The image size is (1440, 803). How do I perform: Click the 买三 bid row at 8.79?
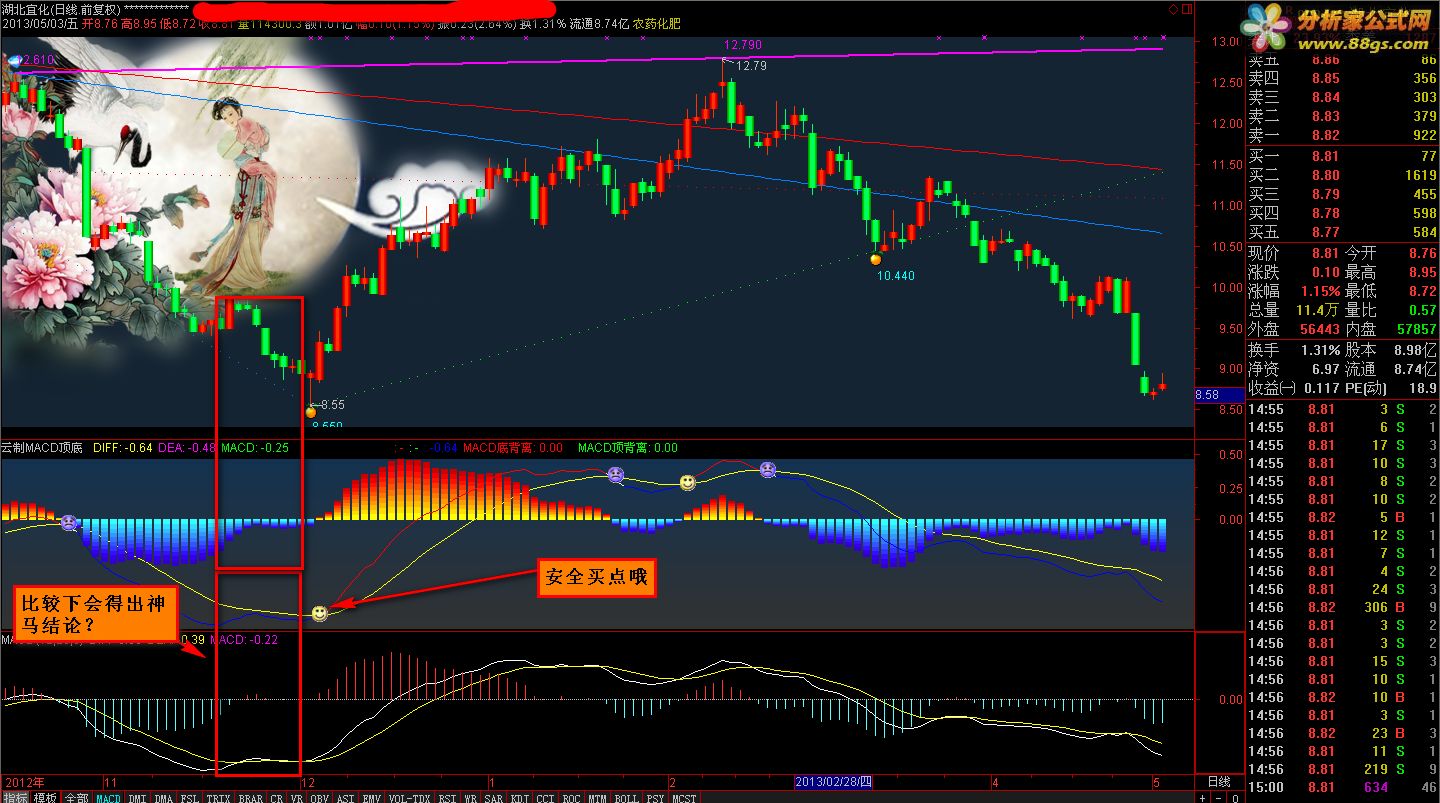(x=1343, y=194)
